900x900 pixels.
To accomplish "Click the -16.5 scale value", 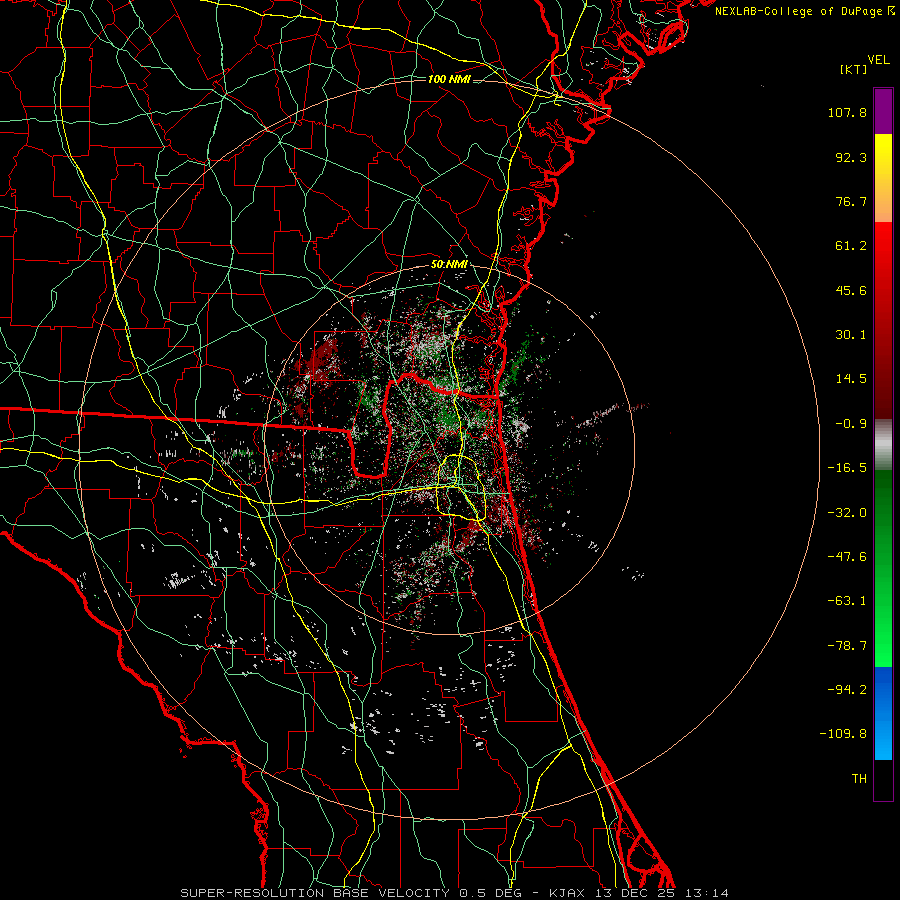I will [847, 468].
